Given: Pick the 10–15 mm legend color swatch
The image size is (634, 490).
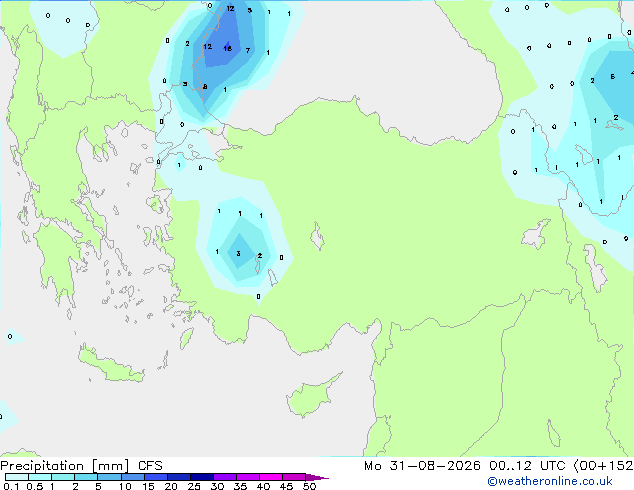Looking at the screenshot, I should coord(133,477).
